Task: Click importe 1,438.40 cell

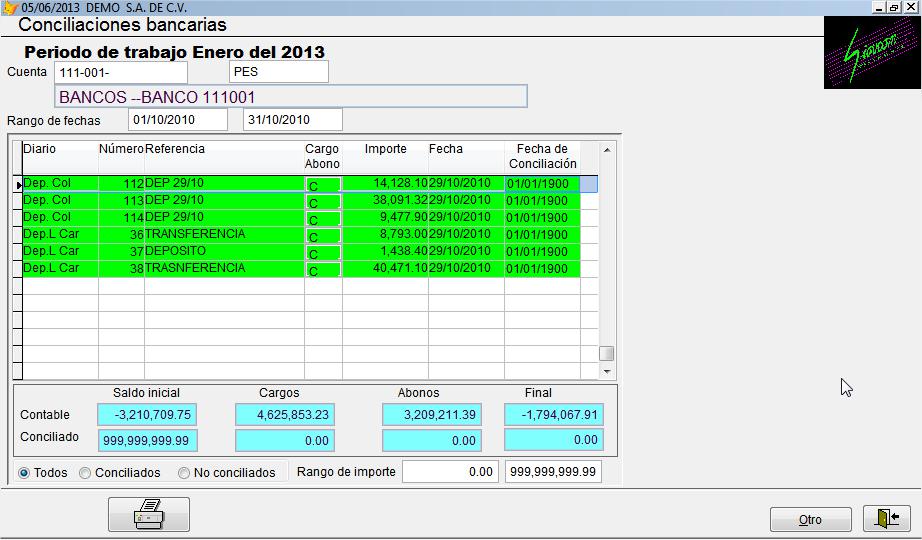Action: [385, 252]
